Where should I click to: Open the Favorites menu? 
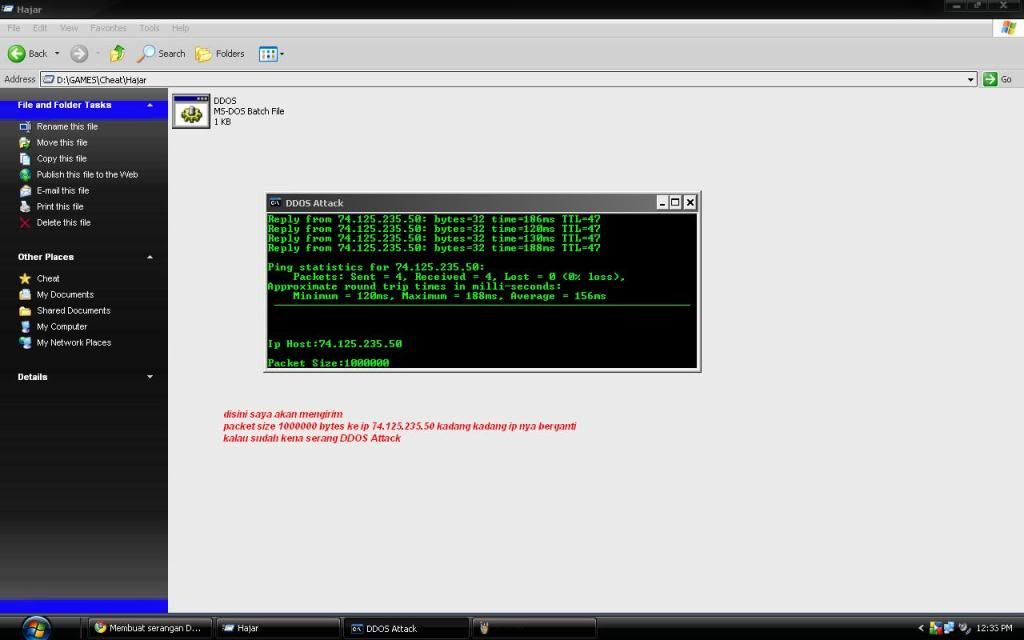pos(108,28)
